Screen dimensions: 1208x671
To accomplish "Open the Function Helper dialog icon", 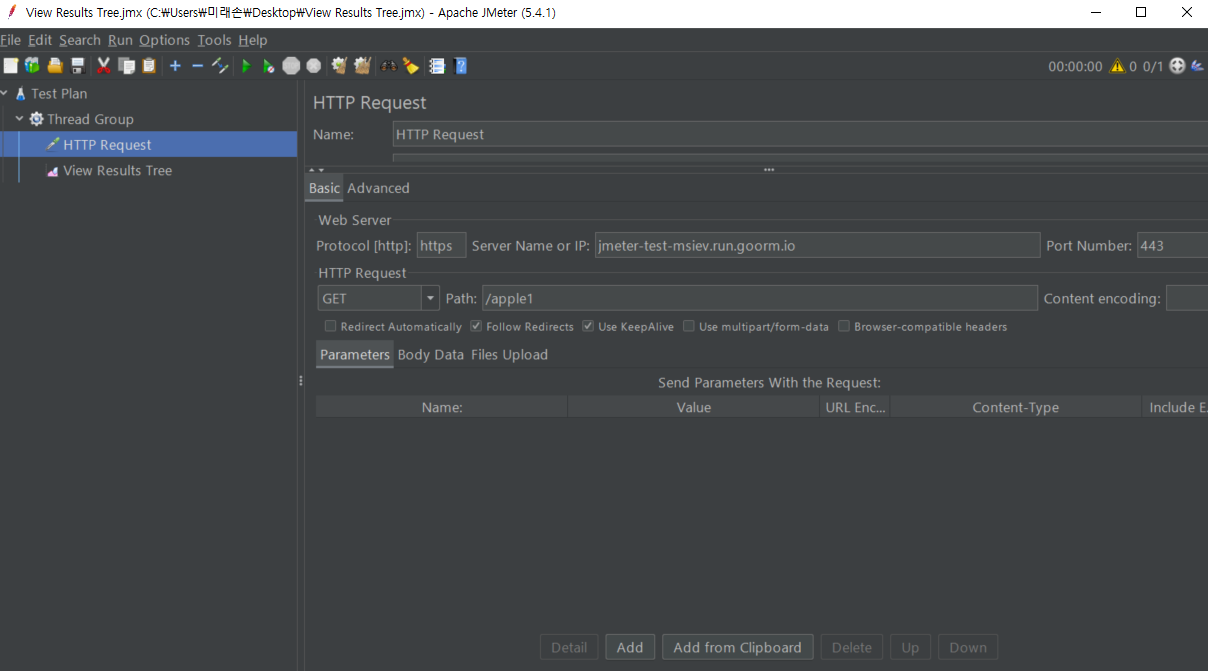I will (437, 66).
